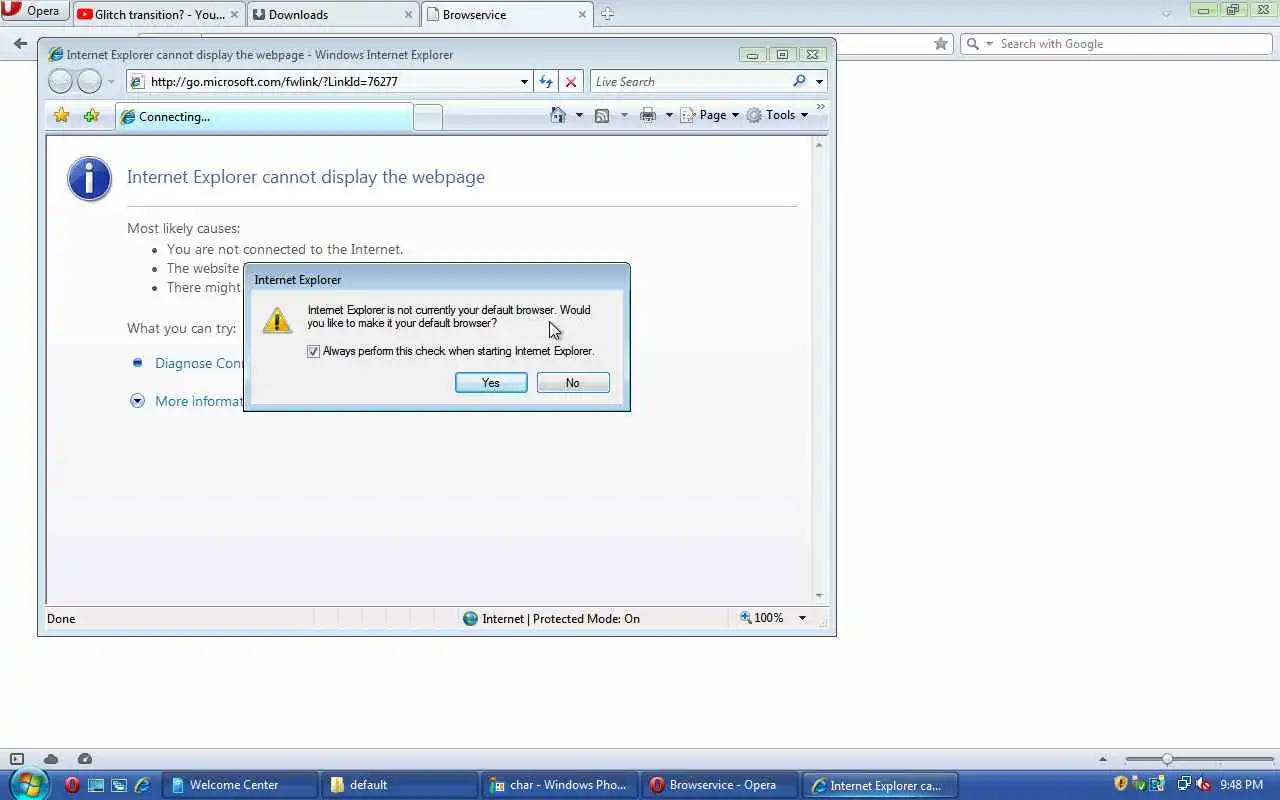Click the IE Back navigation button
Image resolution: width=1280 pixels, height=800 pixels.
(60, 82)
